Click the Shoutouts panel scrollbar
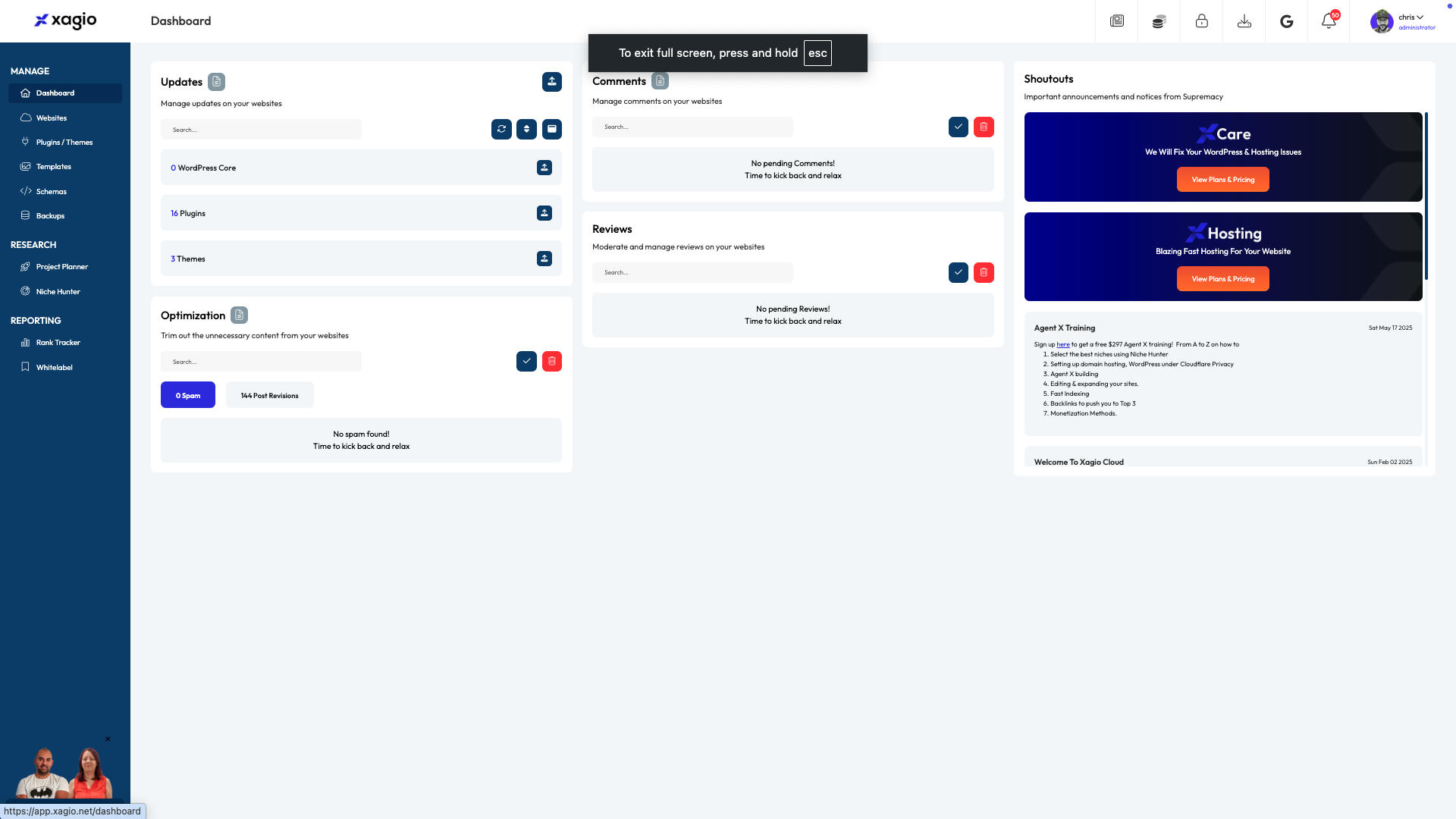Image resolution: width=1456 pixels, height=819 pixels. [1426, 196]
